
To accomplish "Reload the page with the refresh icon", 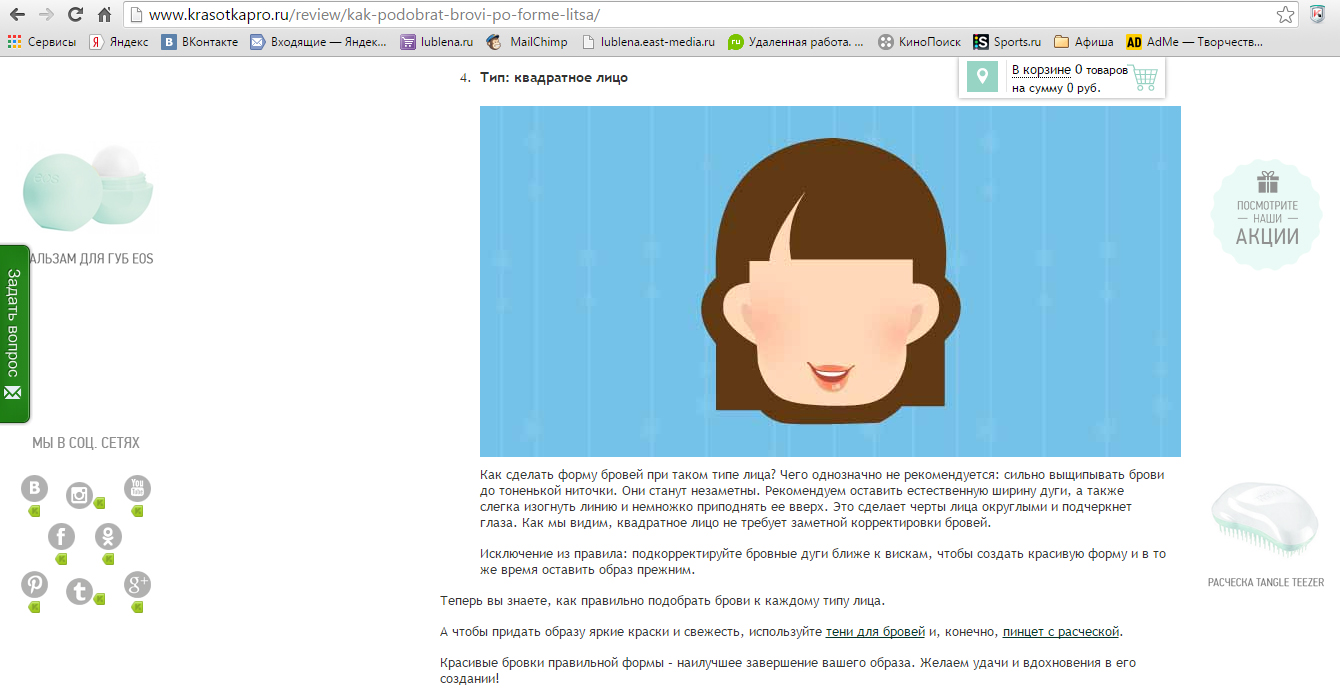I will [75, 15].
